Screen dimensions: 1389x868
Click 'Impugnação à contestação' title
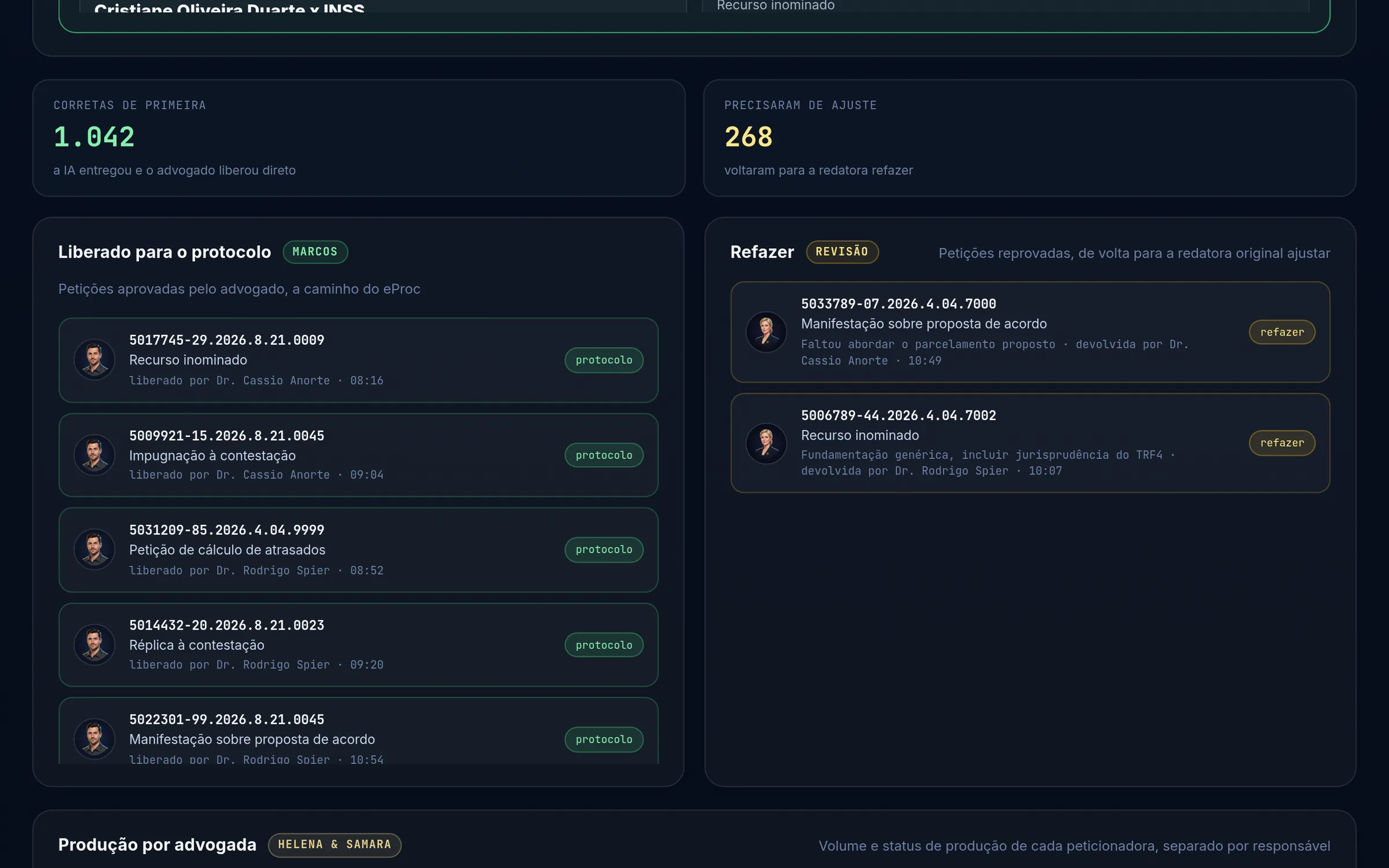[x=212, y=456]
